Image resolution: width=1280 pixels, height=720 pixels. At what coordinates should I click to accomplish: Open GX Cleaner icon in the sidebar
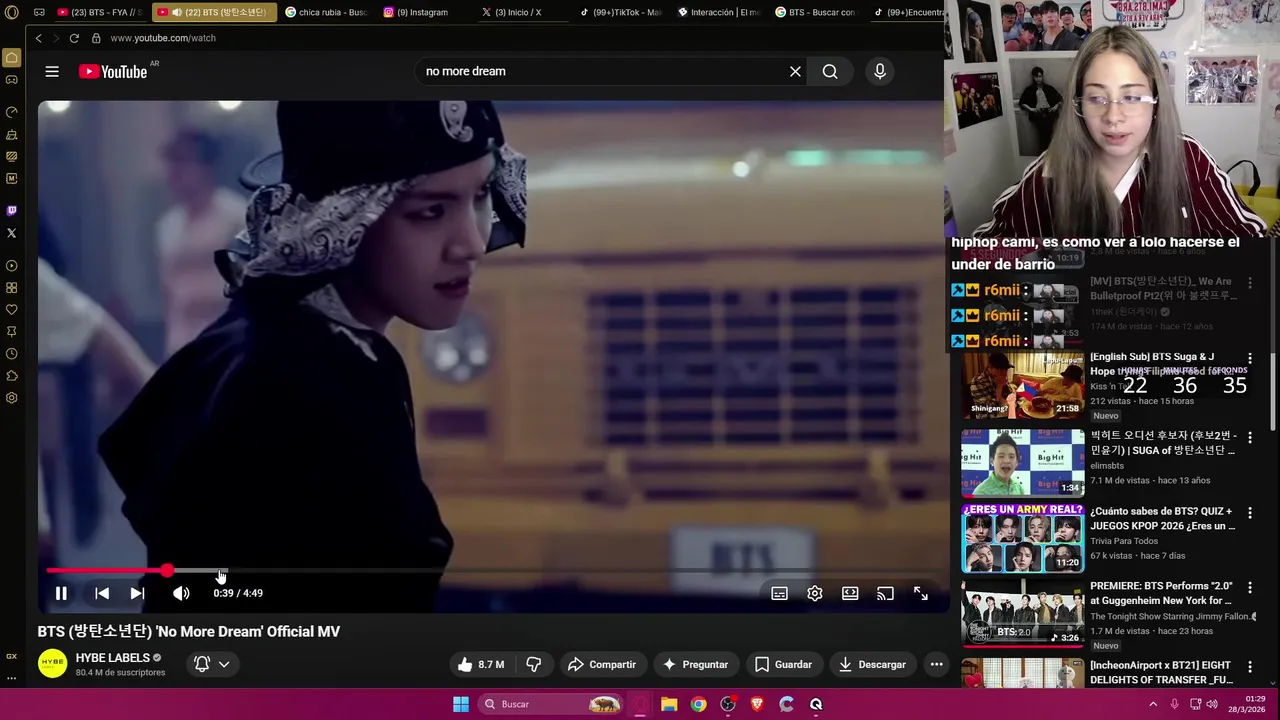click(x=12, y=134)
